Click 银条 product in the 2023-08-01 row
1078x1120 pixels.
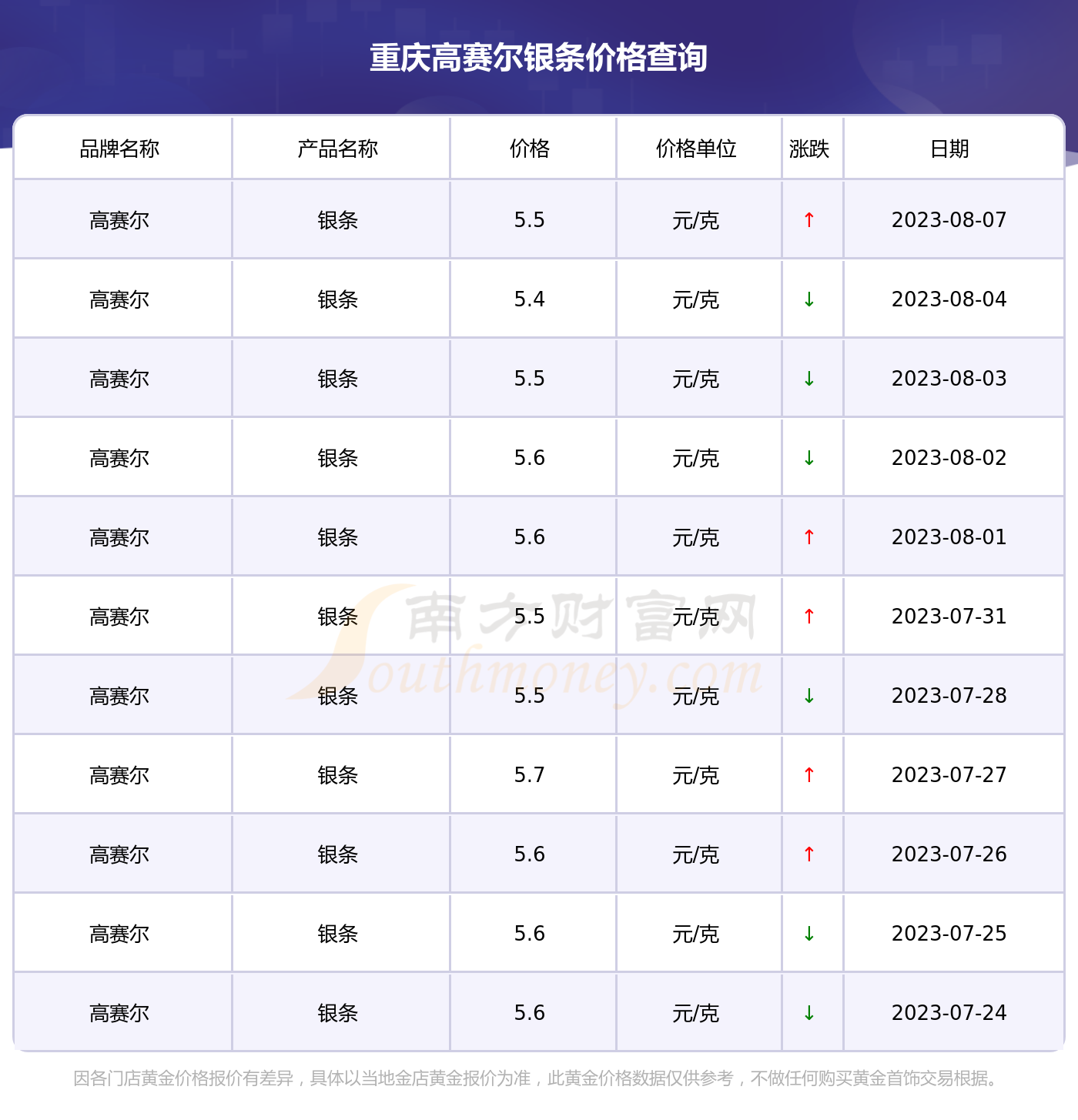point(337,538)
